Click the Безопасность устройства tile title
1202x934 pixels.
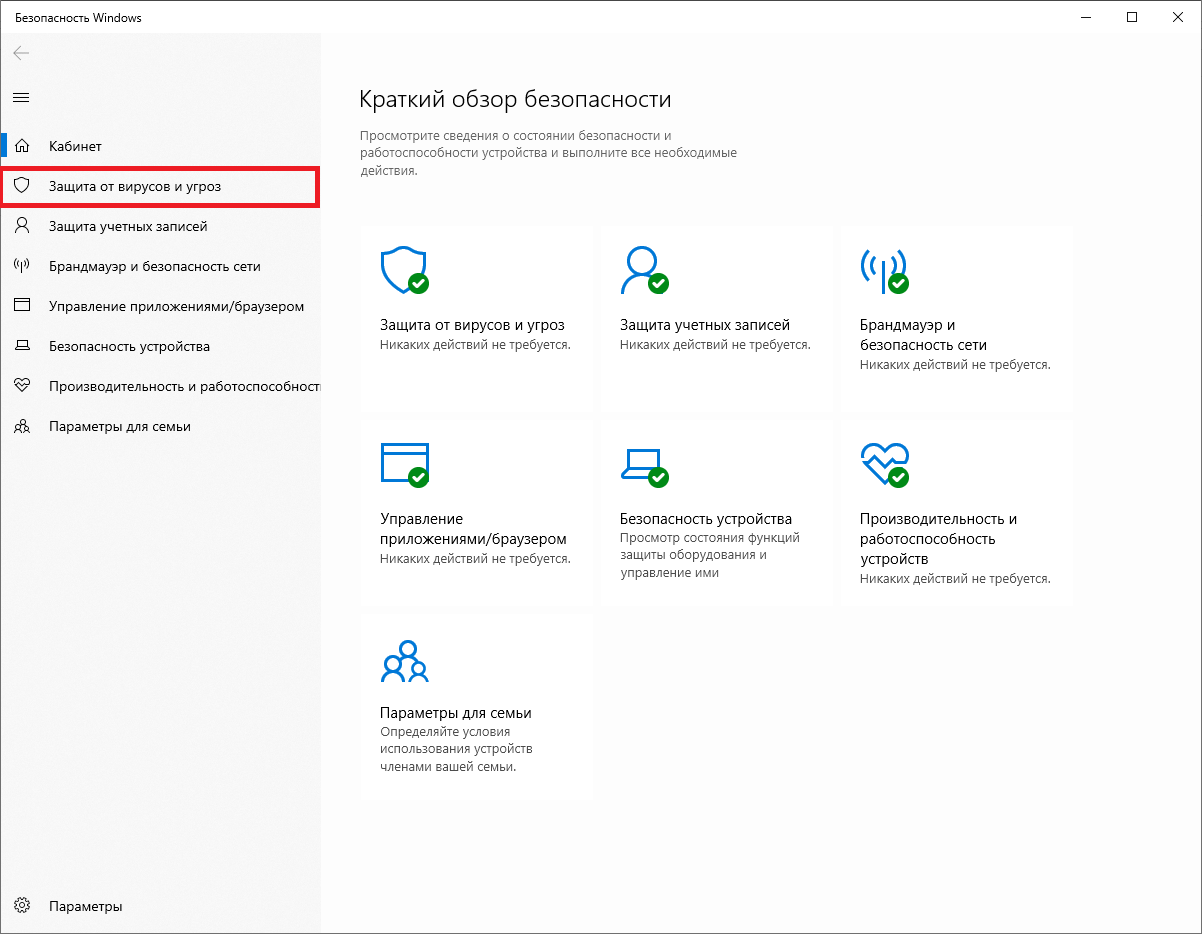tap(706, 519)
